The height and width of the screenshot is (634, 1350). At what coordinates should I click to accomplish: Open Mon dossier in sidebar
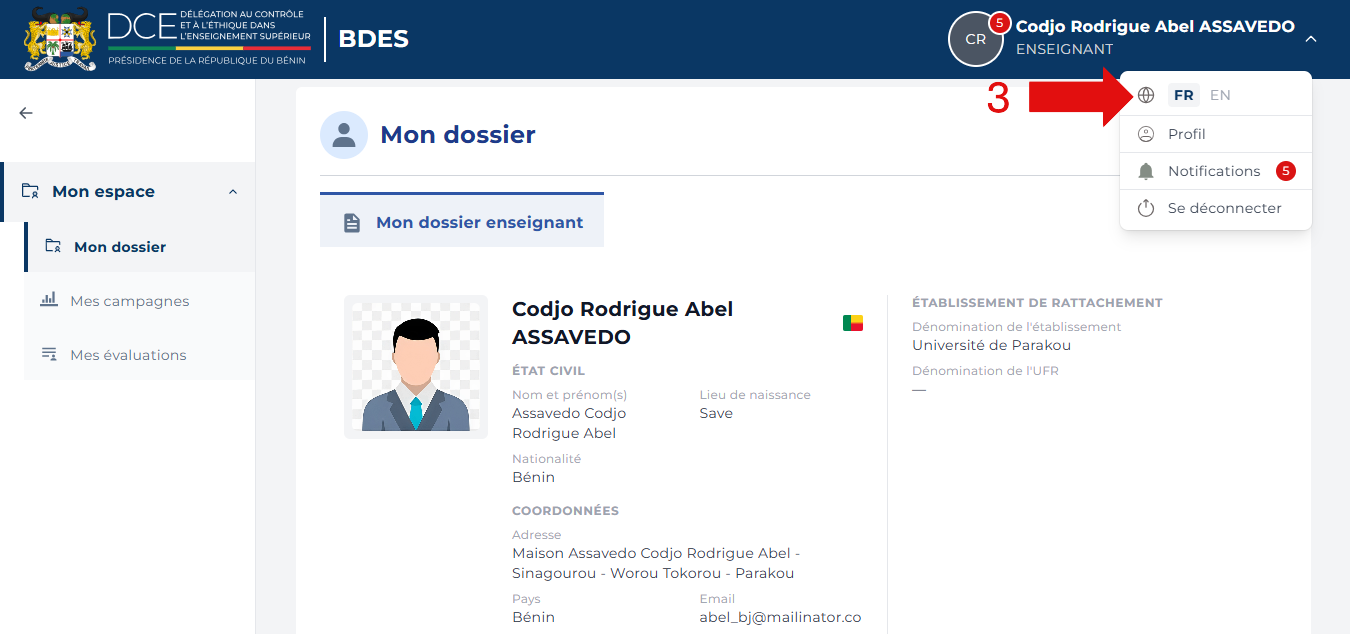[139, 247]
